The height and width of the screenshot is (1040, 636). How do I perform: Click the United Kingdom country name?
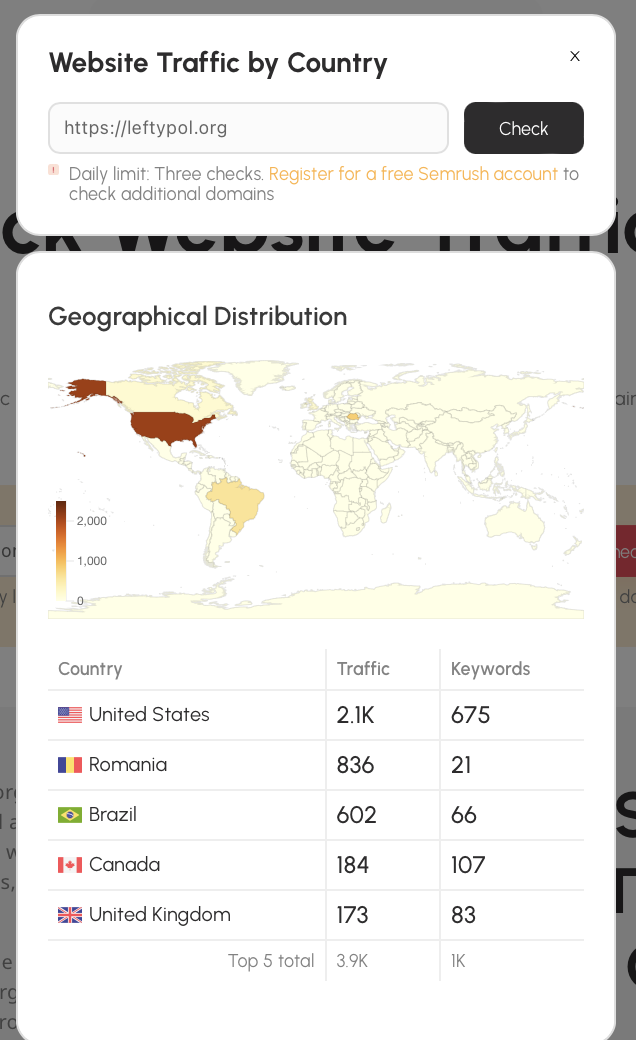(x=160, y=915)
